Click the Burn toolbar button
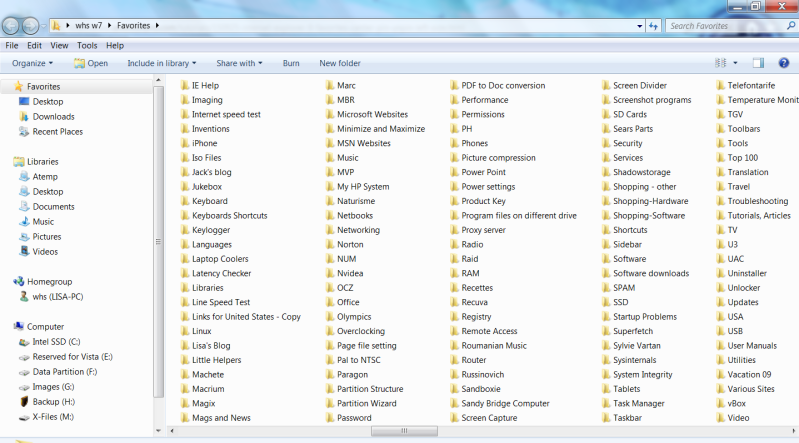799x443 pixels. point(291,63)
